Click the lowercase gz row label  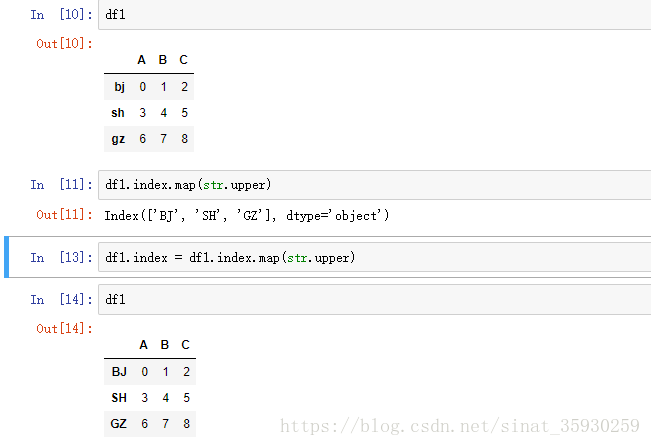(118, 139)
